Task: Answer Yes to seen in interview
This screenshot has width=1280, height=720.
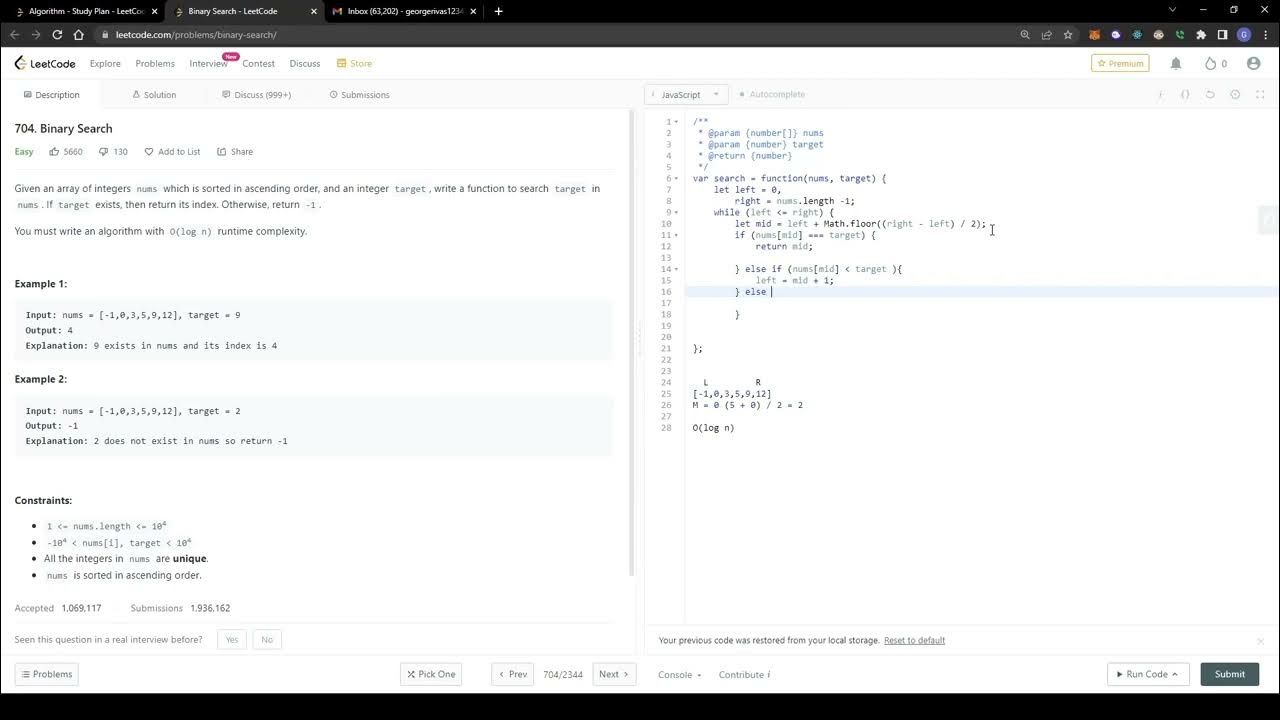Action: pyautogui.click(x=232, y=639)
